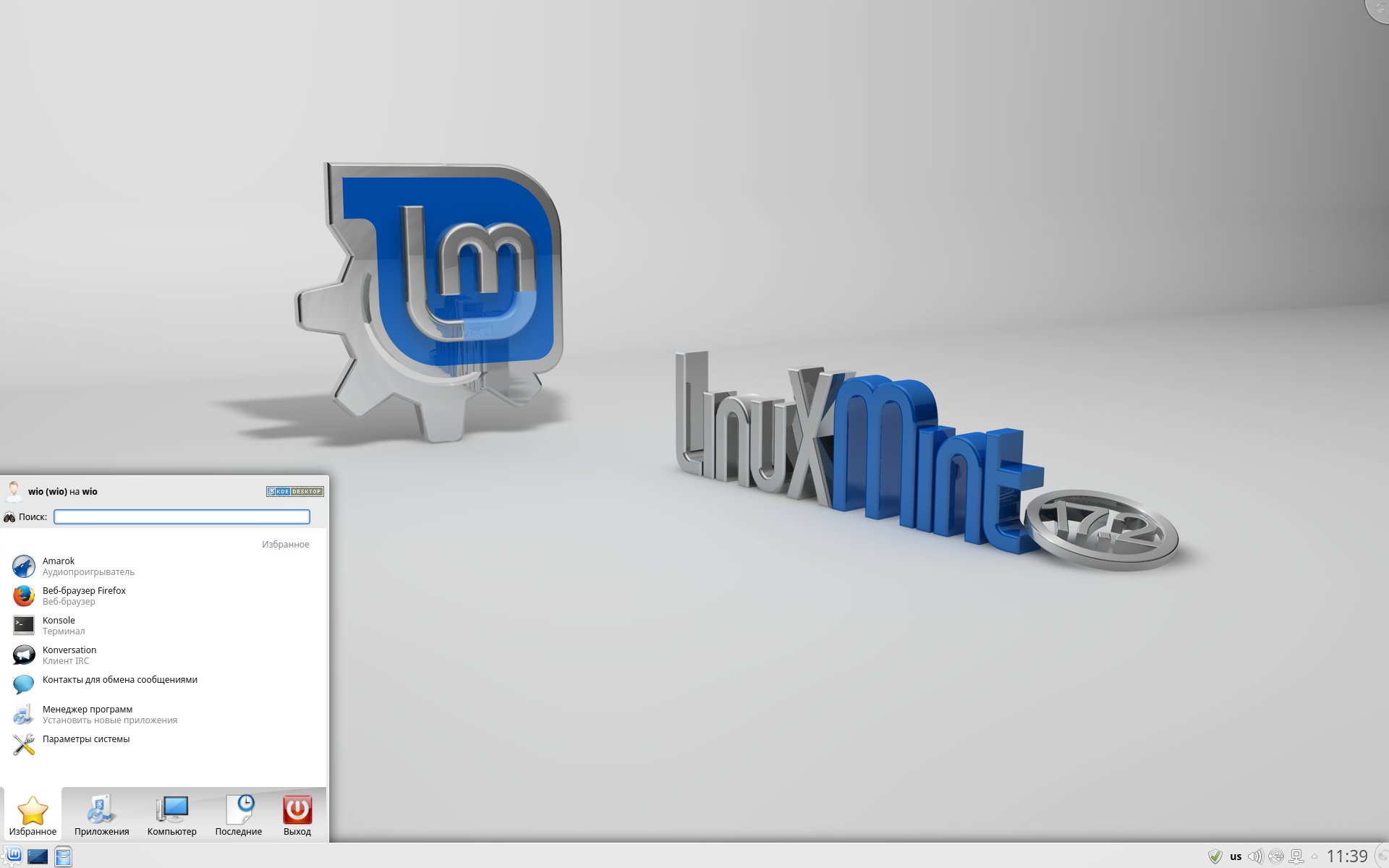1389x868 pixels.
Task: Open the file manager panel icon
Action: point(64,856)
